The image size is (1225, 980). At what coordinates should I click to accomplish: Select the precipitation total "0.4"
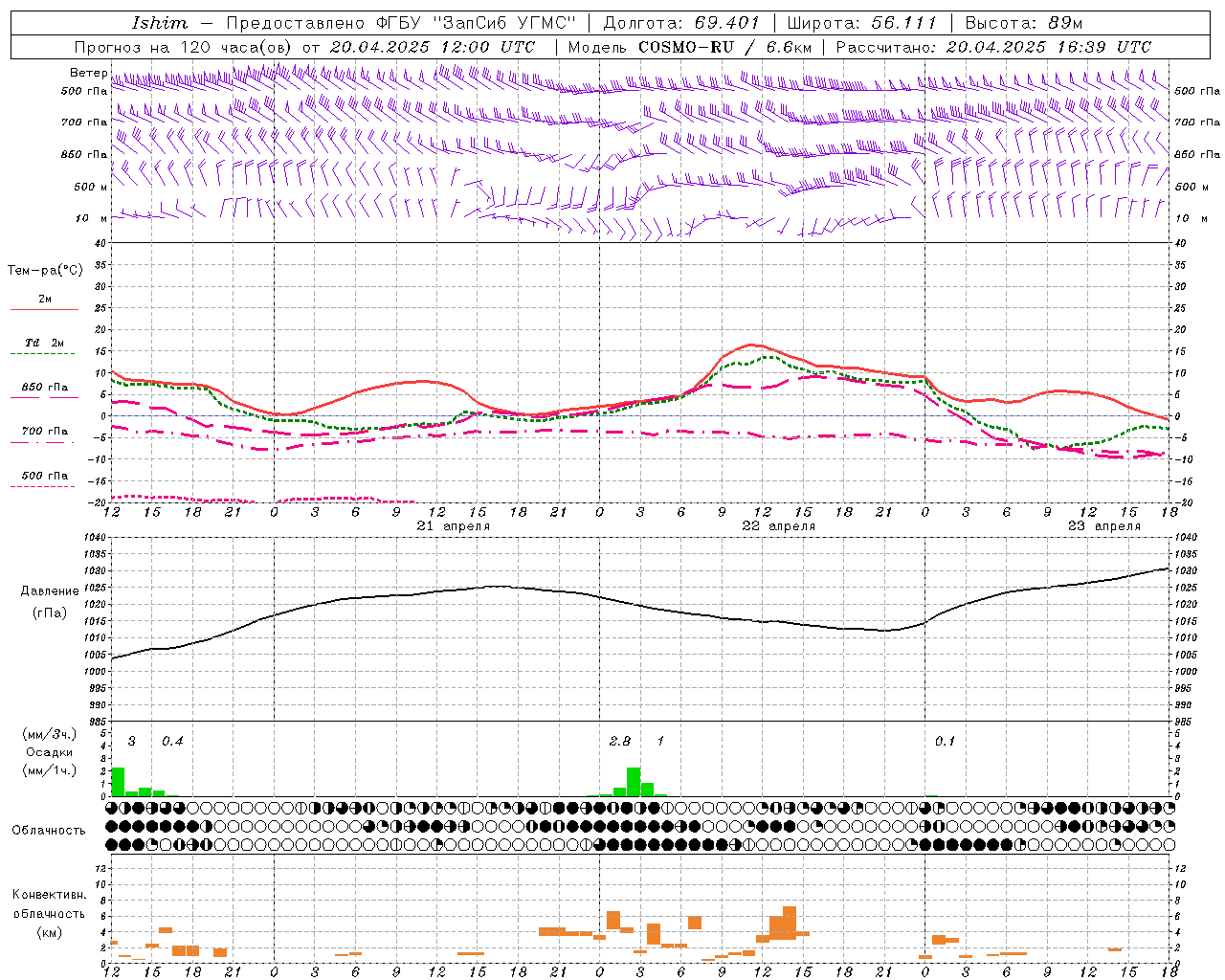(x=172, y=742)
